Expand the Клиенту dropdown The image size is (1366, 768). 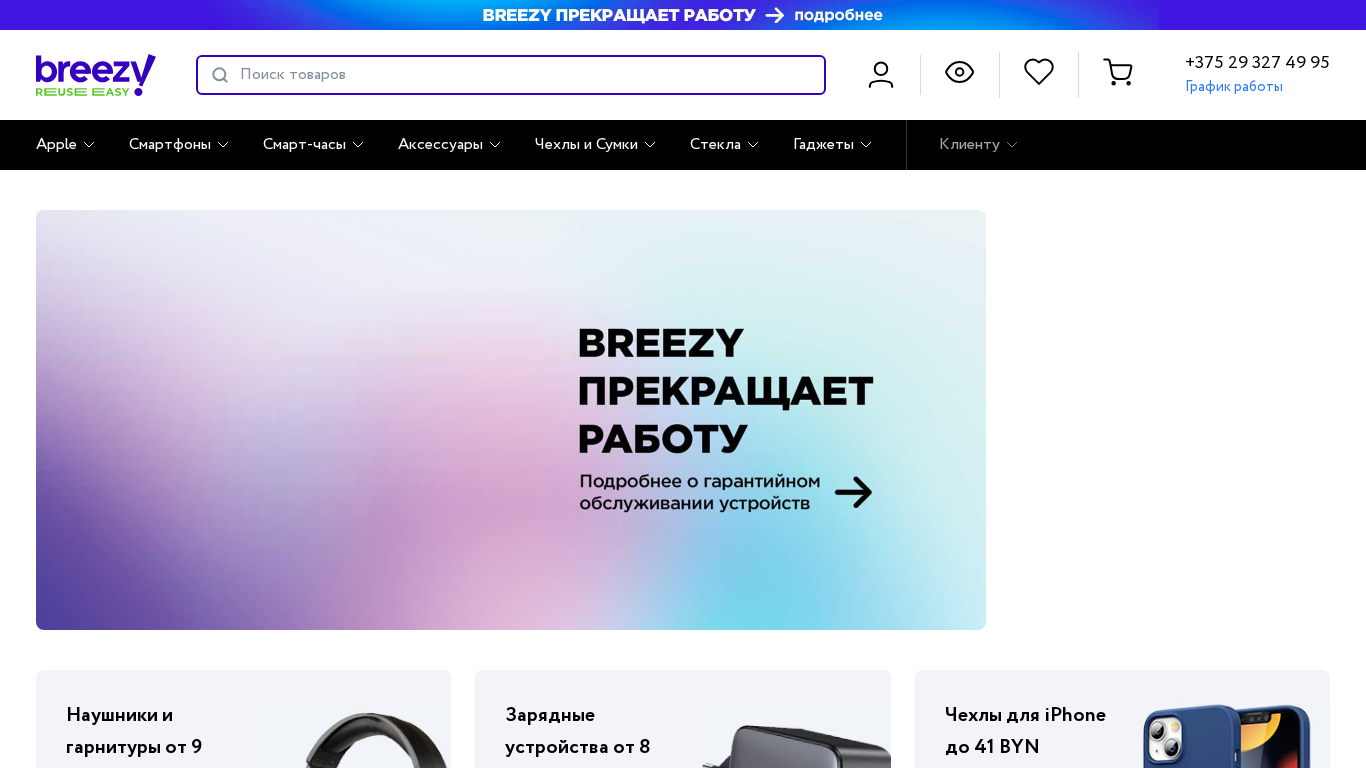pyautogui.click(x=978, y=145)
